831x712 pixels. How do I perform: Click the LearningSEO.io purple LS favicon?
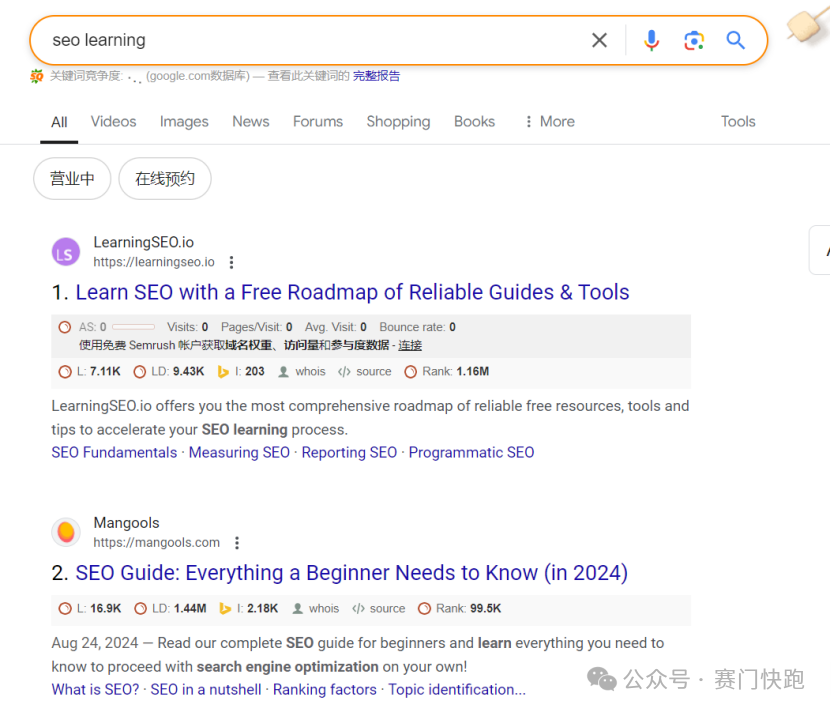click(65, 253)
